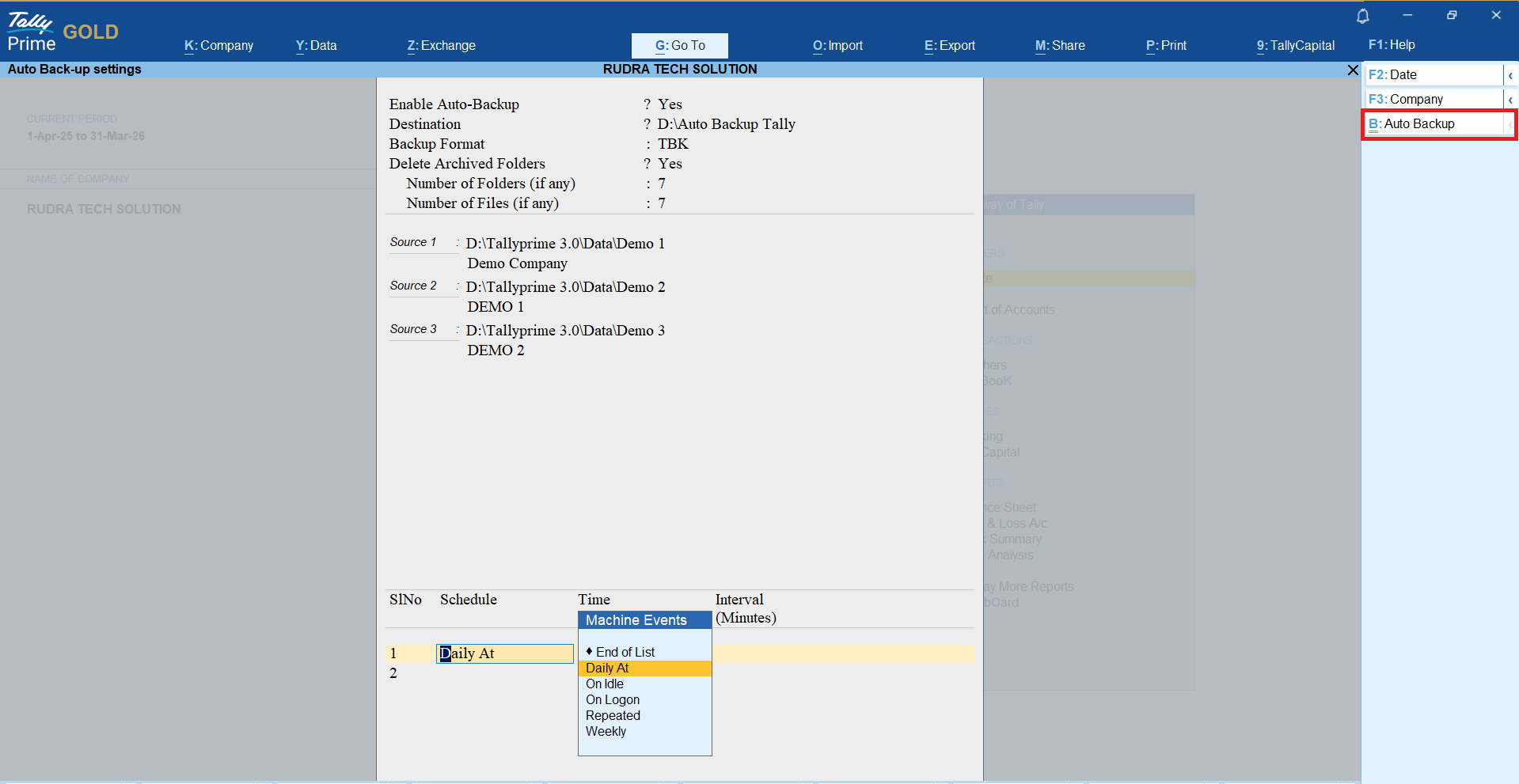Pick Repeated from the schedule list
The height and width of the screenshot is (784, 1519).
tap(613, 716)
